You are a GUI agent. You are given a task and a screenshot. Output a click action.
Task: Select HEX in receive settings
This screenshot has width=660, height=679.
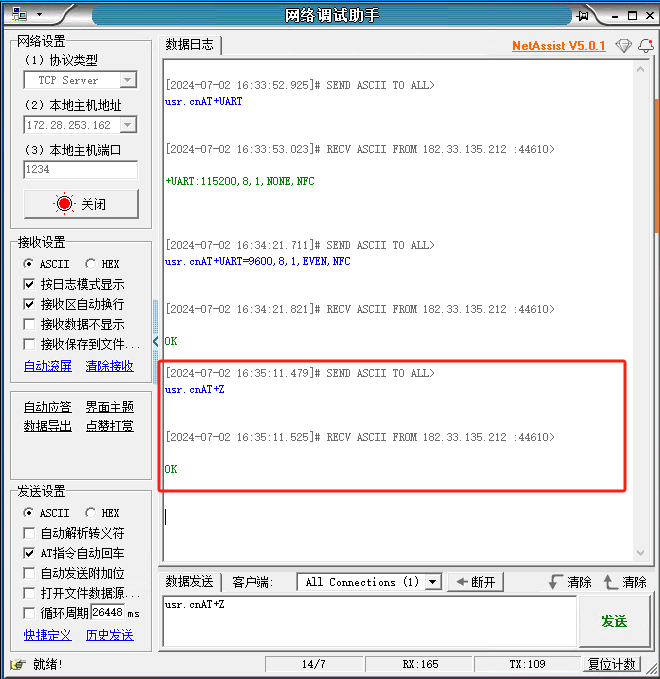click(102, 264)
